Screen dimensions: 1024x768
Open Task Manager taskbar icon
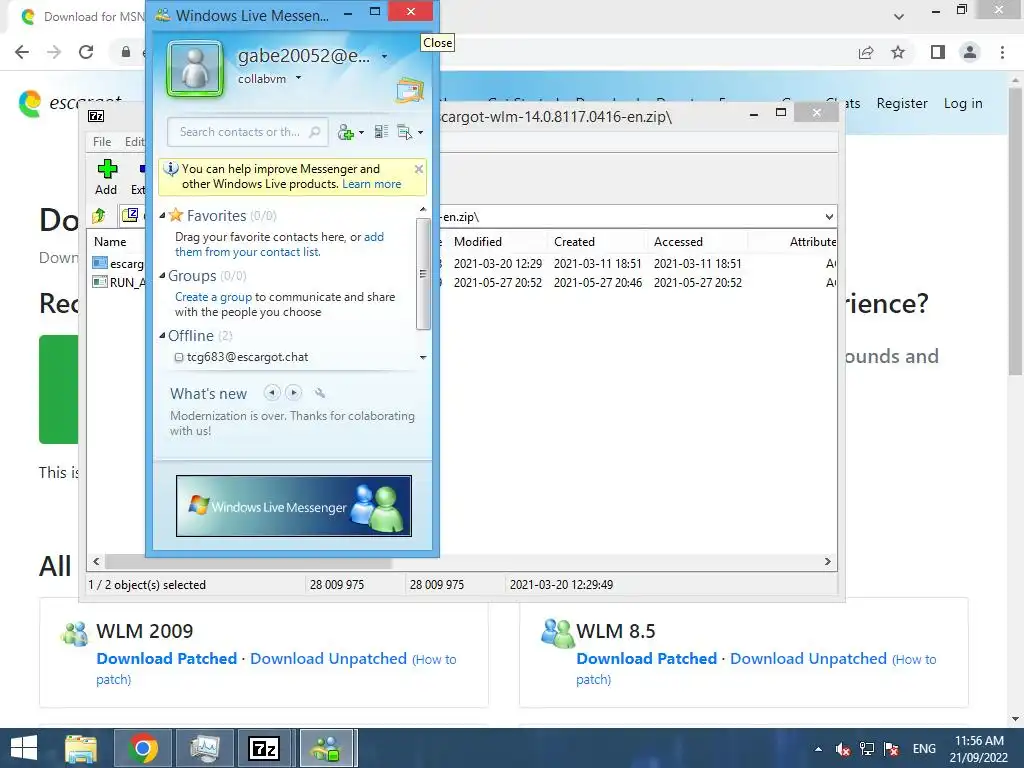click(x=205, y=748)
